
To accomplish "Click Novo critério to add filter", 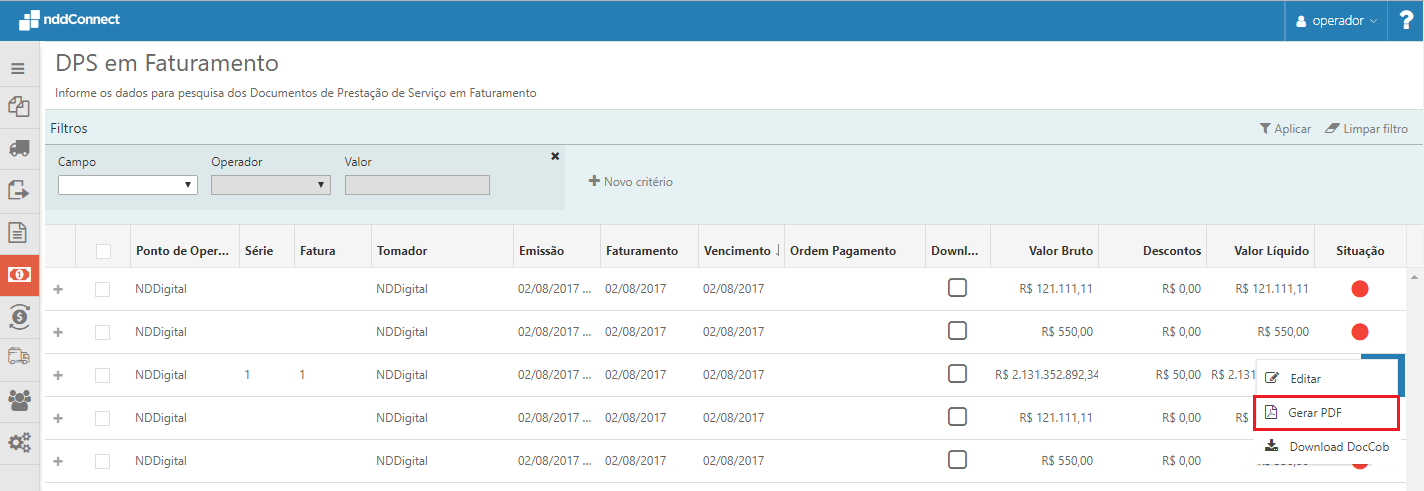I will pos(630,182).
